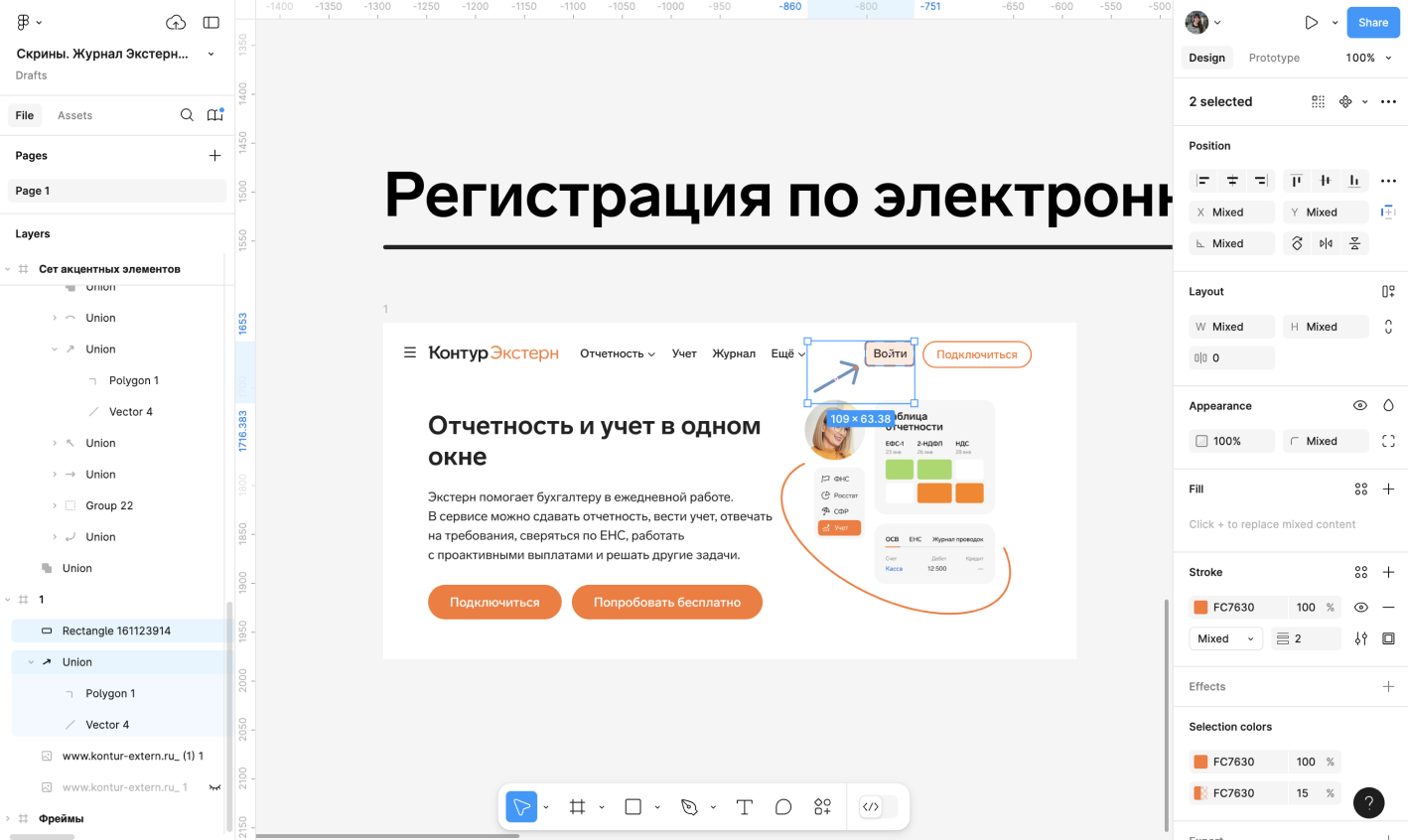Open auto layout icon in Layout section

tap(1388, 291)
